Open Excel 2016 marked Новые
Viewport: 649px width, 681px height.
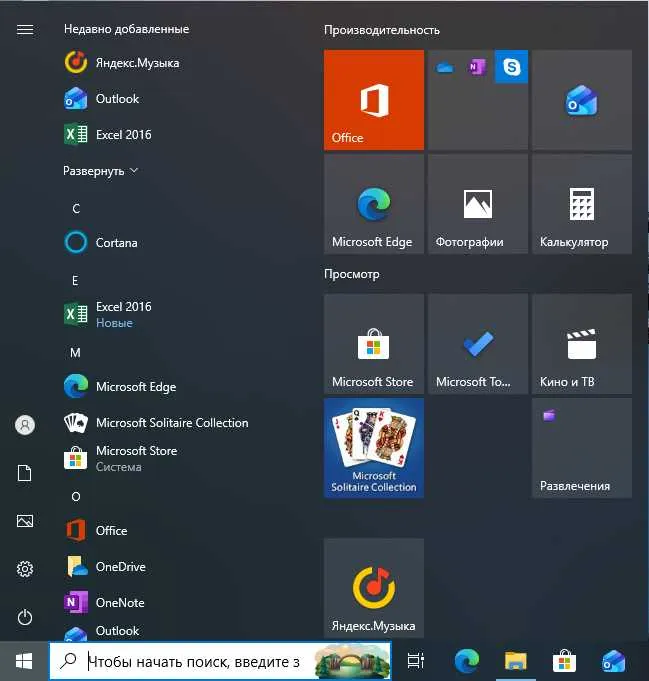click(x=108, y=314)
